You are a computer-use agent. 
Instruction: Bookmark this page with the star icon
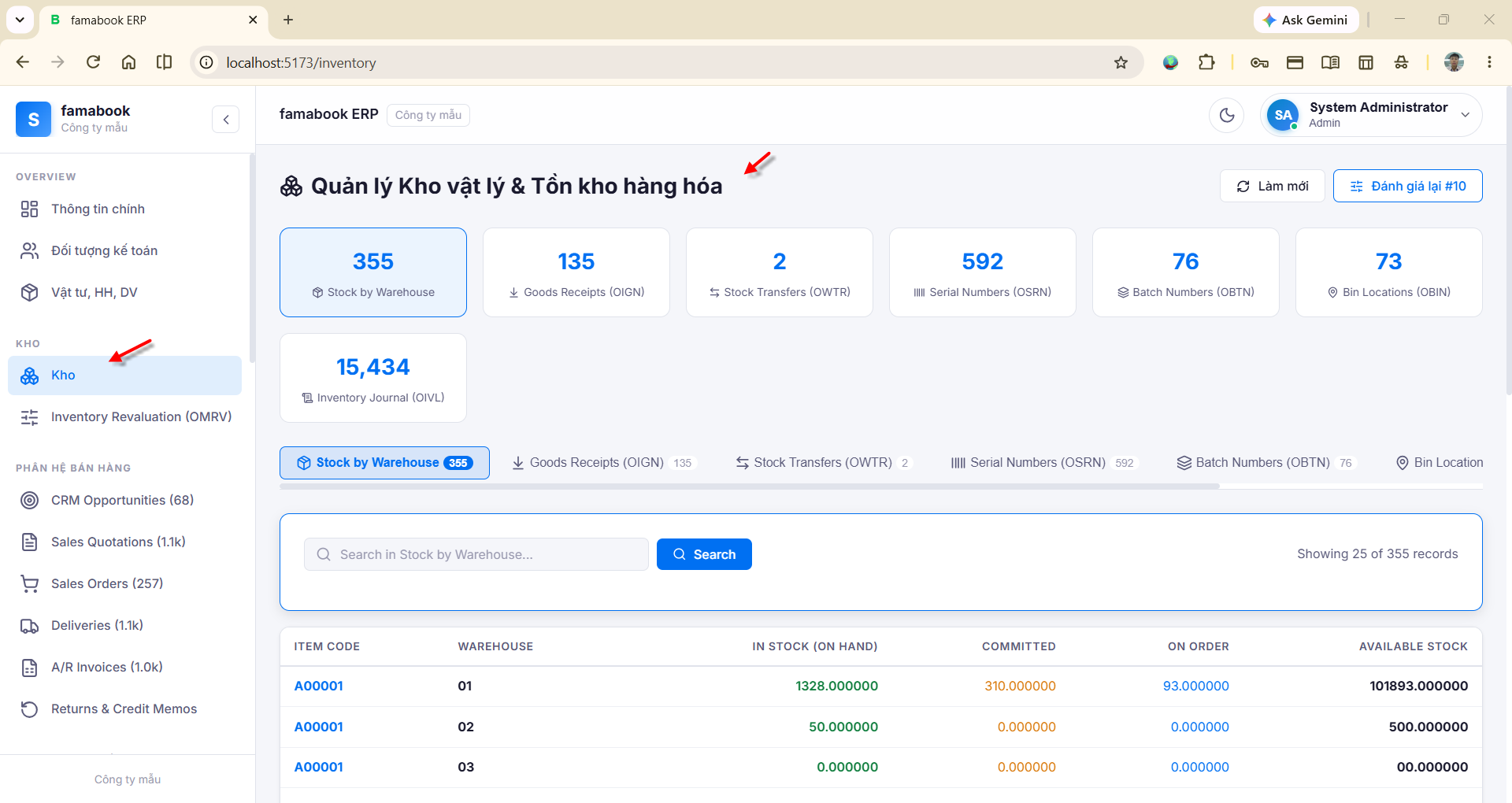coord(1121,62)
